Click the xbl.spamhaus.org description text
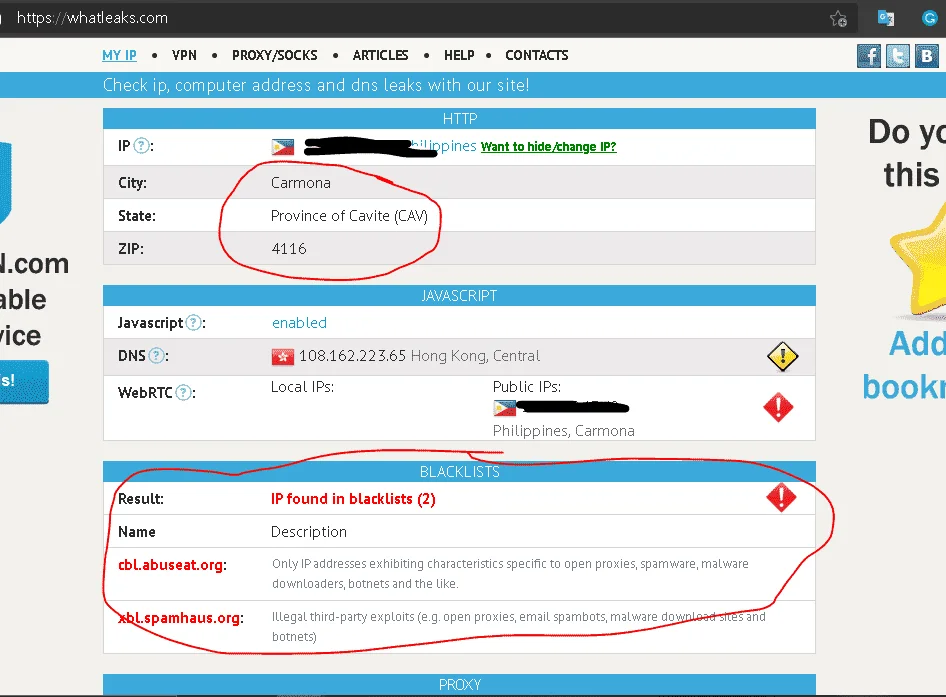 pos(519,626)
